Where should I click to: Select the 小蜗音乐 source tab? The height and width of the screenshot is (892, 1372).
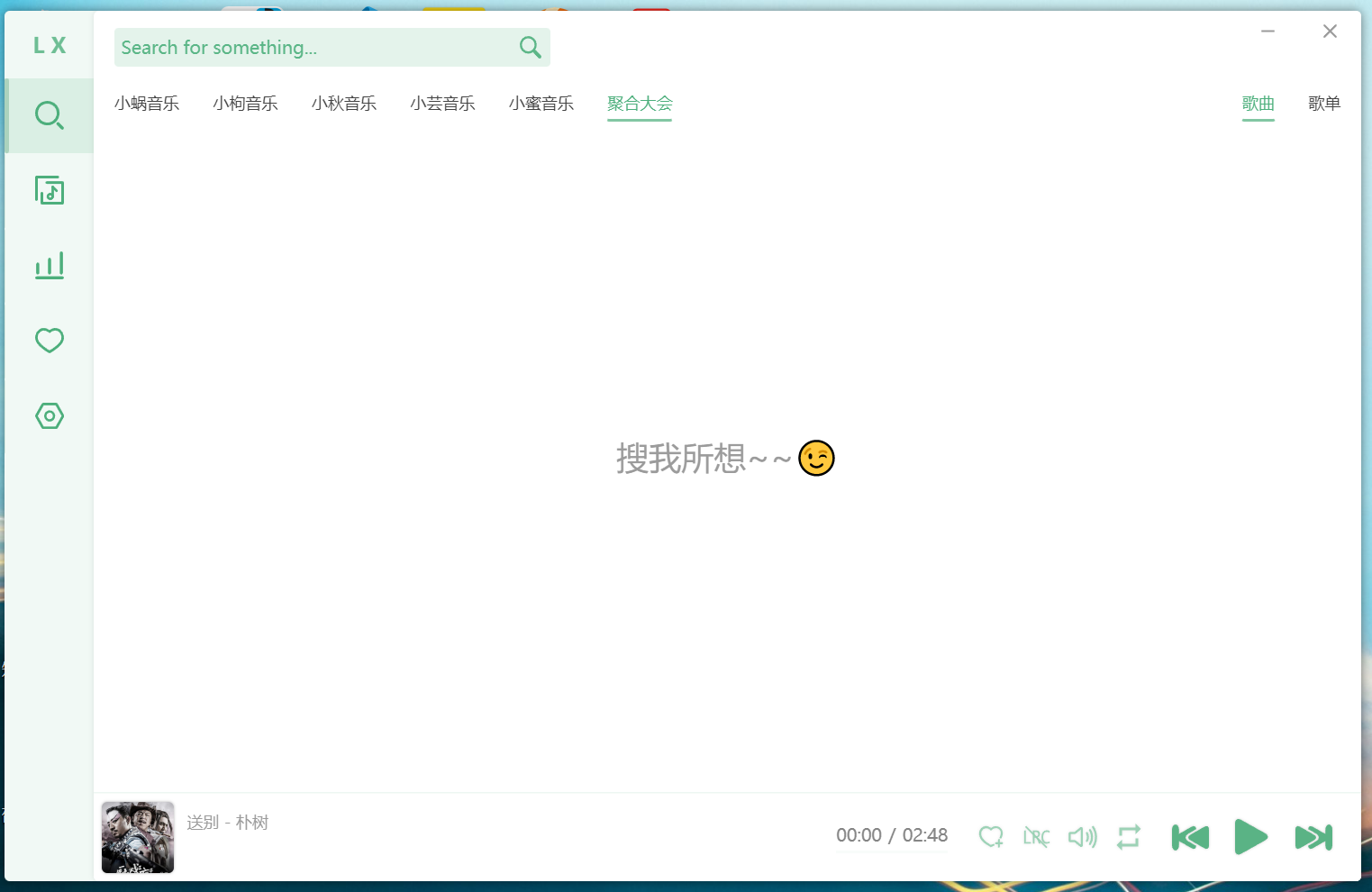(147, 104)
